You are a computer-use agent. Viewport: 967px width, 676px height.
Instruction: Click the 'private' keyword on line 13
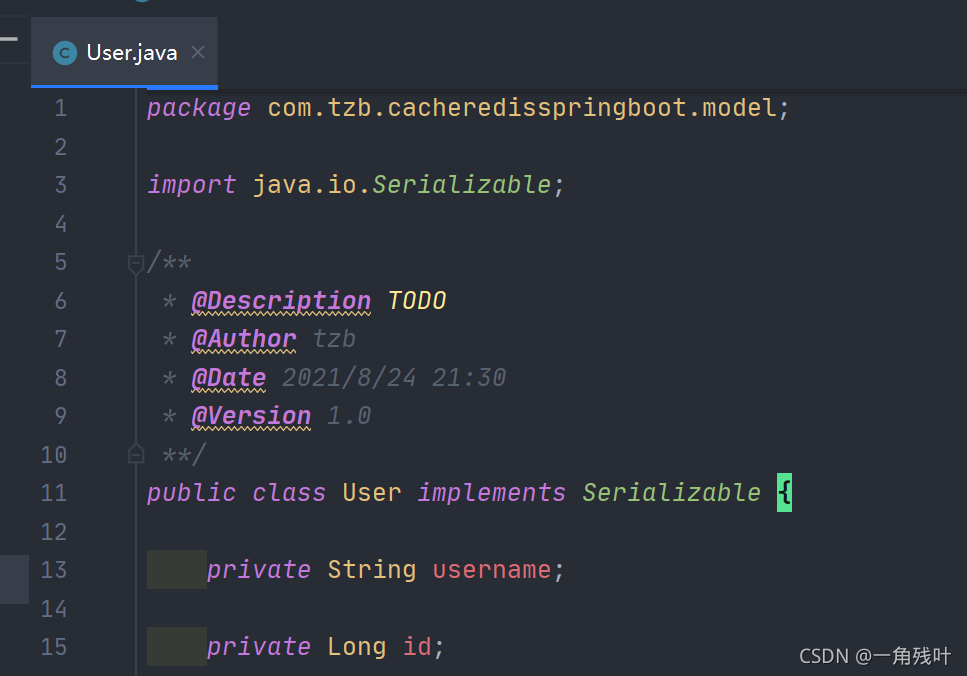pos(258,570)
